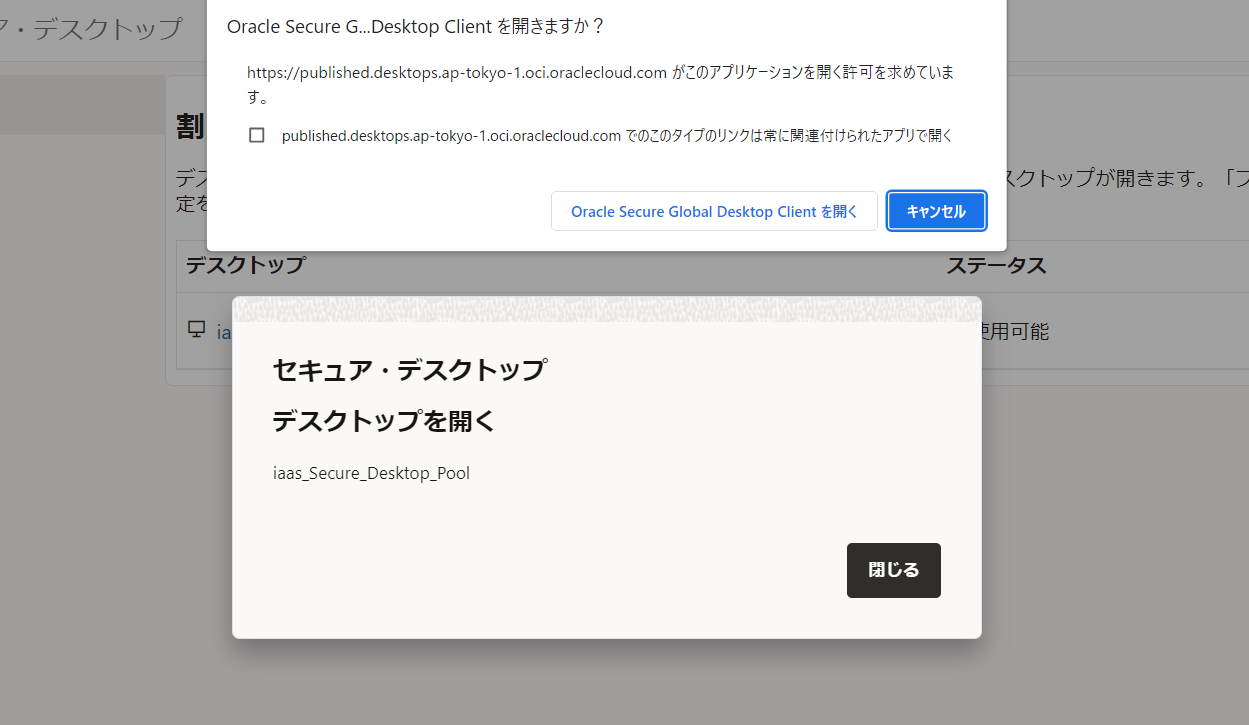Click the iaas_Secure_Desktop_Pool text in the modal
Screen dimensions: 1249x725
point(371,472)
